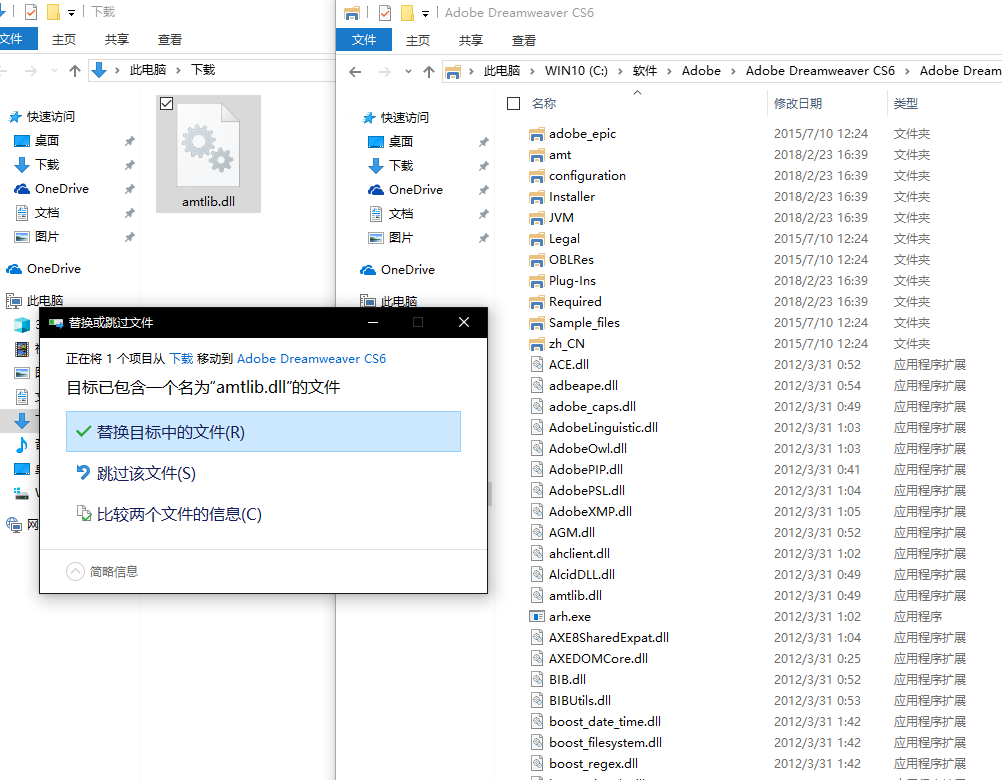Screen dimensions: 1002x780
Task: Click 软件 in the address breadcrumb
Action: (645, 71)
